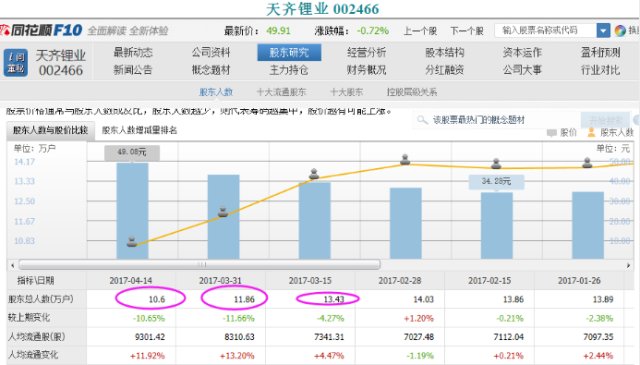
Task: Click the 2017-02-28 price bar
Action: click(406, 223)
